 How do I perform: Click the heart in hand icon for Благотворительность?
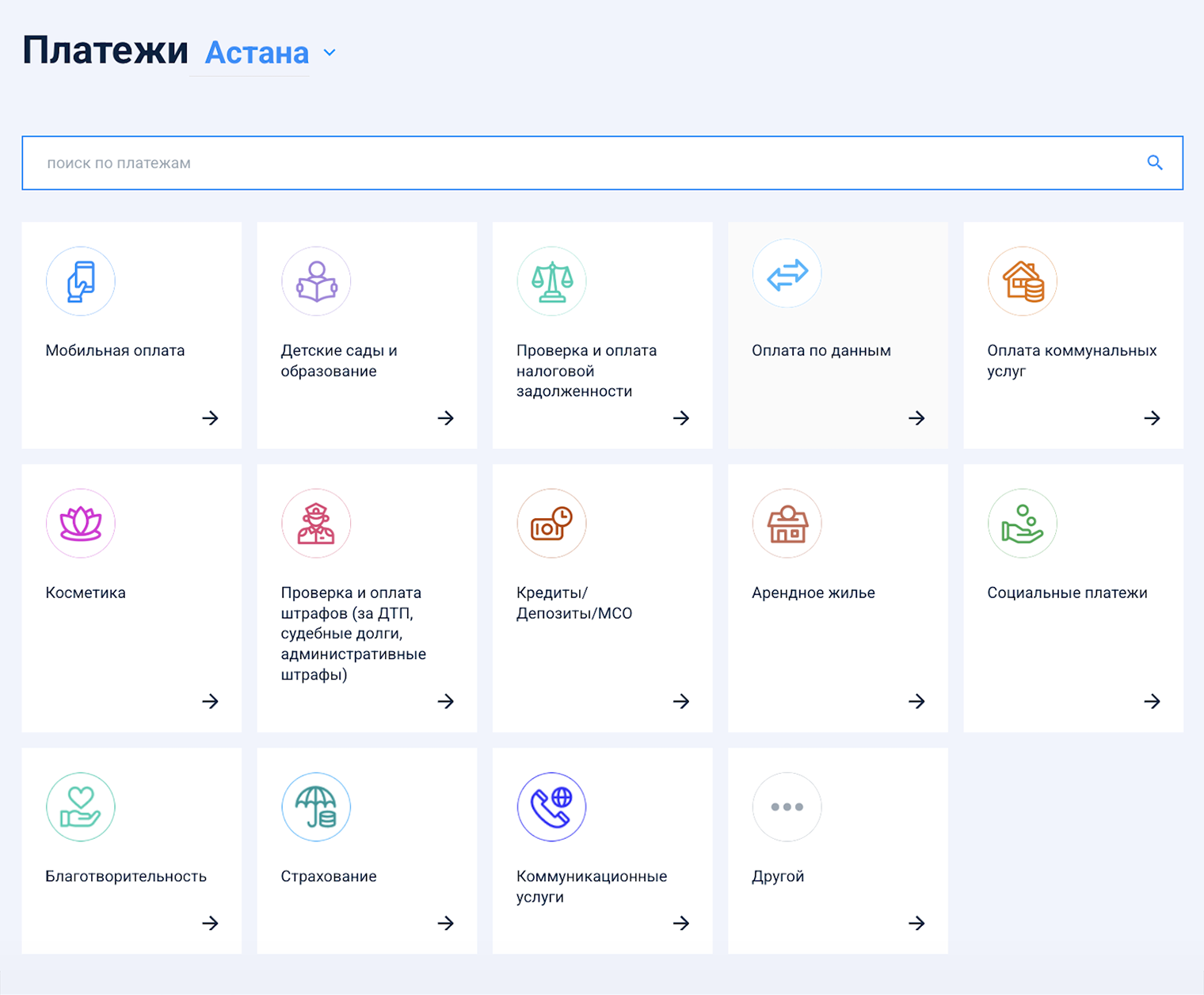tap(81, 806)
